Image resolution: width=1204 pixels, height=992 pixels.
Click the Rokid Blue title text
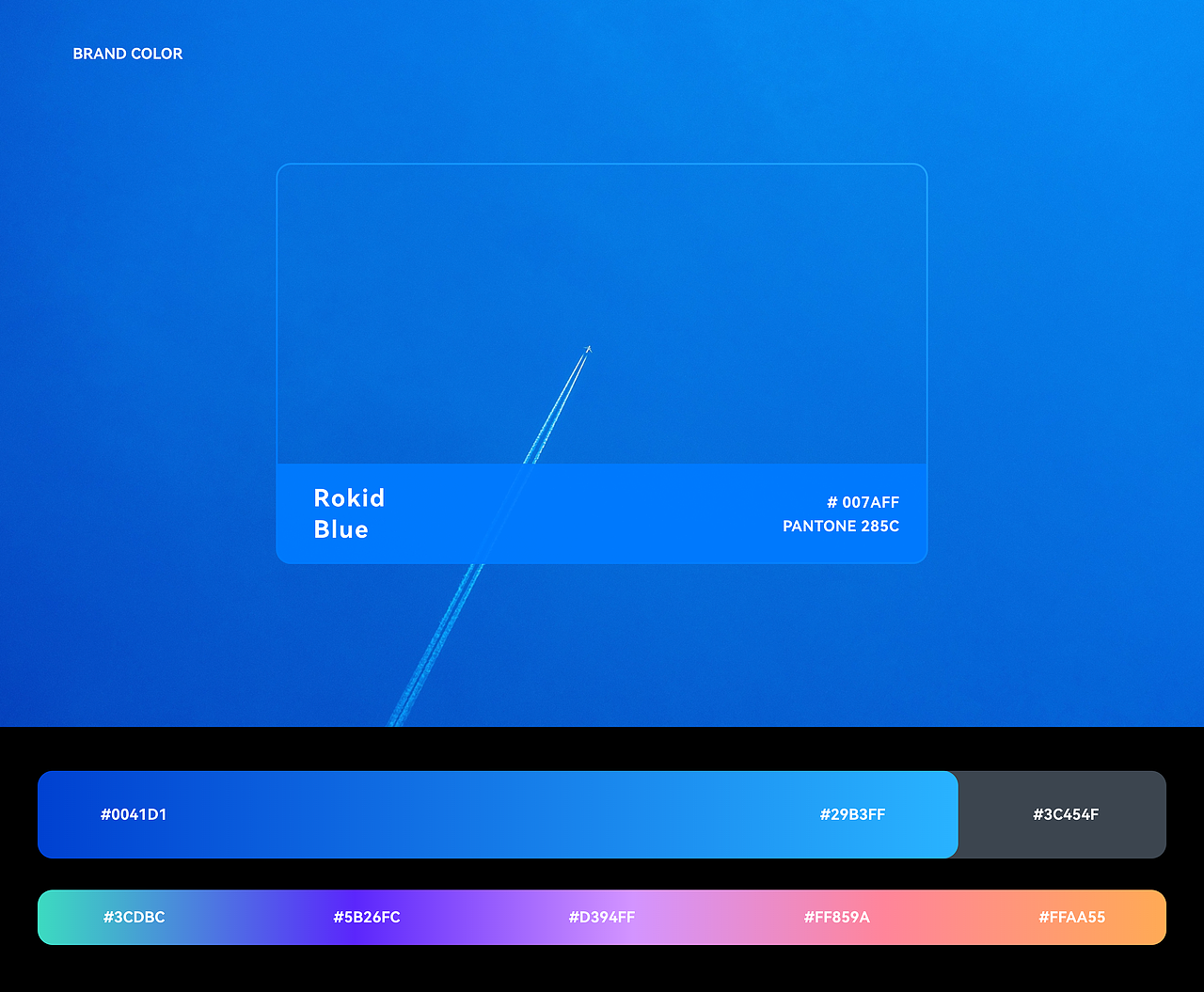(x=349, y=513)
